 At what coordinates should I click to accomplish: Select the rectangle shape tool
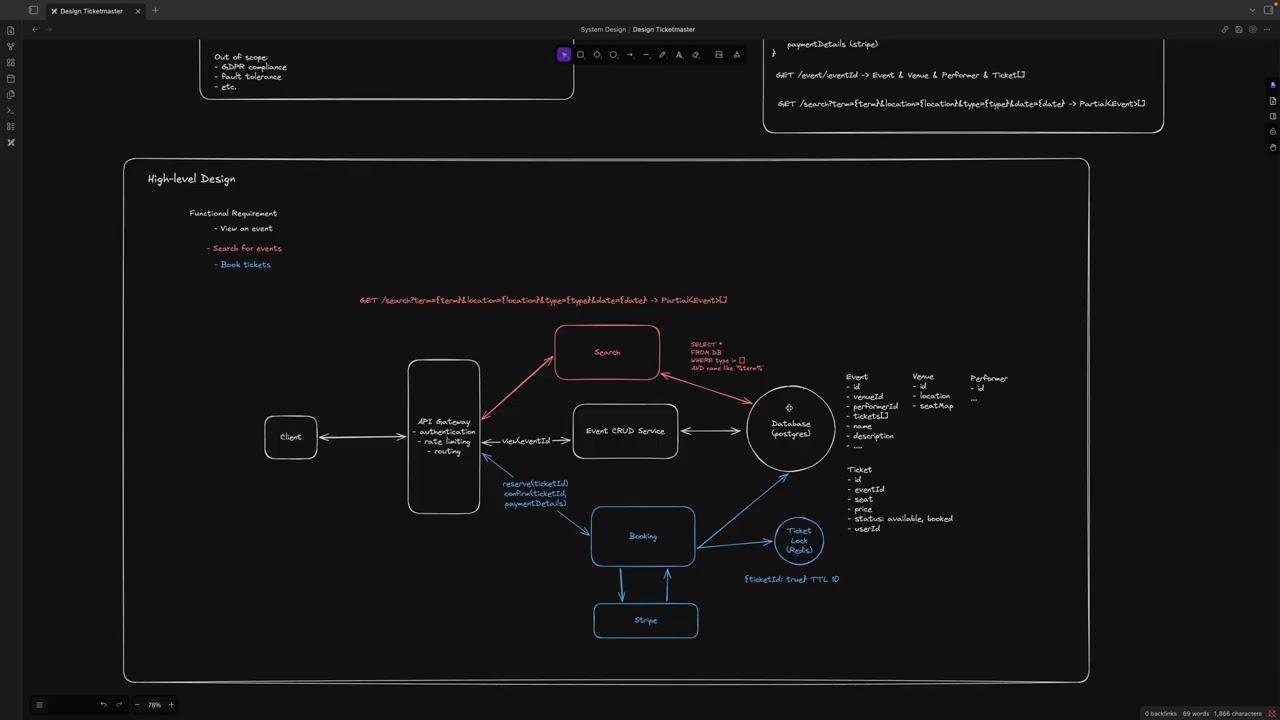coord(580,55)
